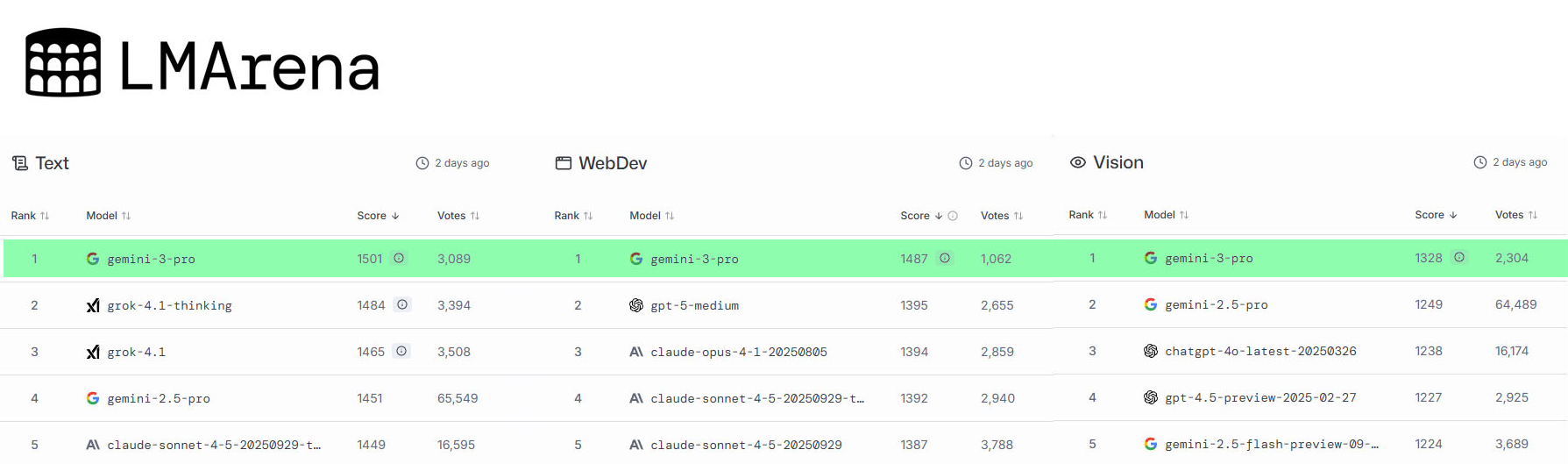Screen dimensions: 1568x464
Task: Open the Vision leaderboard heading
Action: (1117, 162)
